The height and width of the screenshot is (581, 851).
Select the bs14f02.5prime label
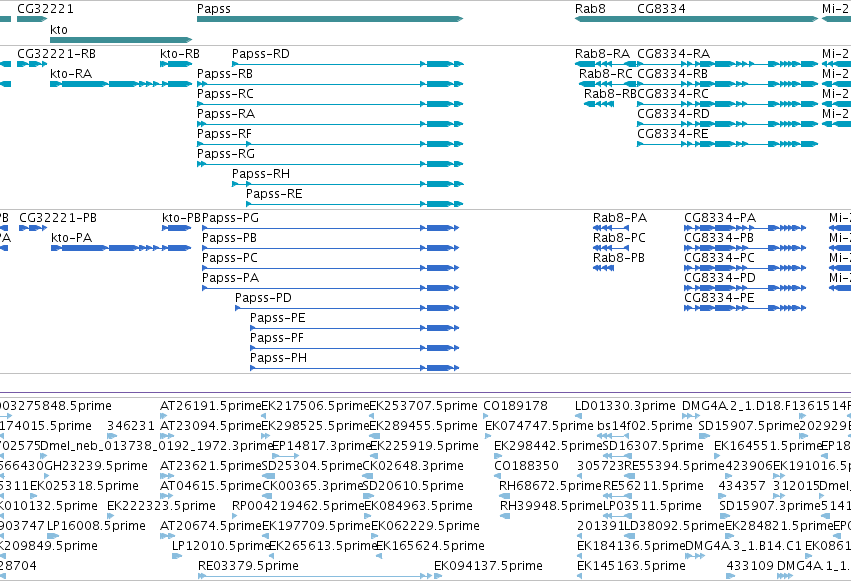click(x=645, y=426)
